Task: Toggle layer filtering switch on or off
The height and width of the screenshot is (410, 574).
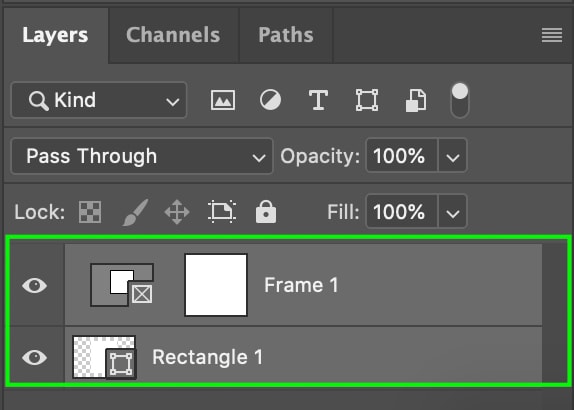Action: (460, 100)
